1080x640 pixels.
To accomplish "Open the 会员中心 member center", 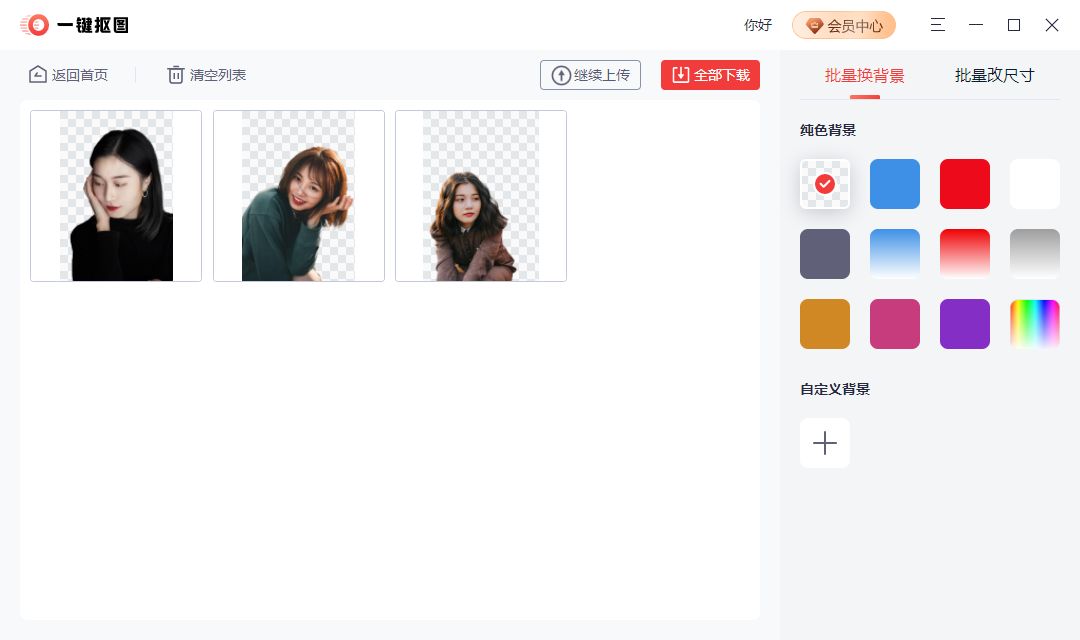I will 844,25.
